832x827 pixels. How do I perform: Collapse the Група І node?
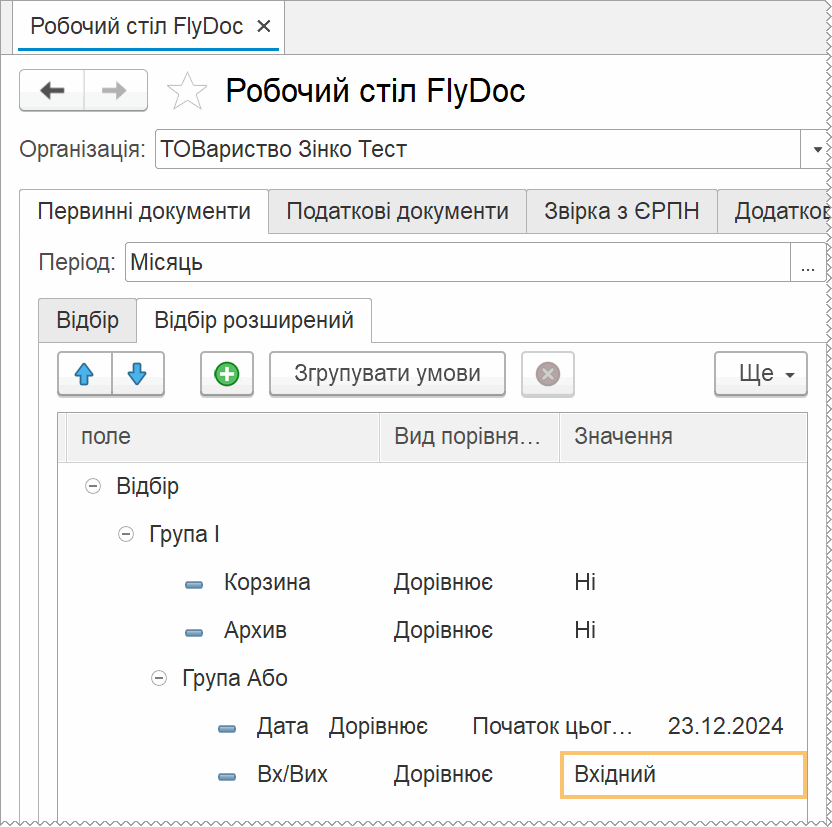click(126, 535)
